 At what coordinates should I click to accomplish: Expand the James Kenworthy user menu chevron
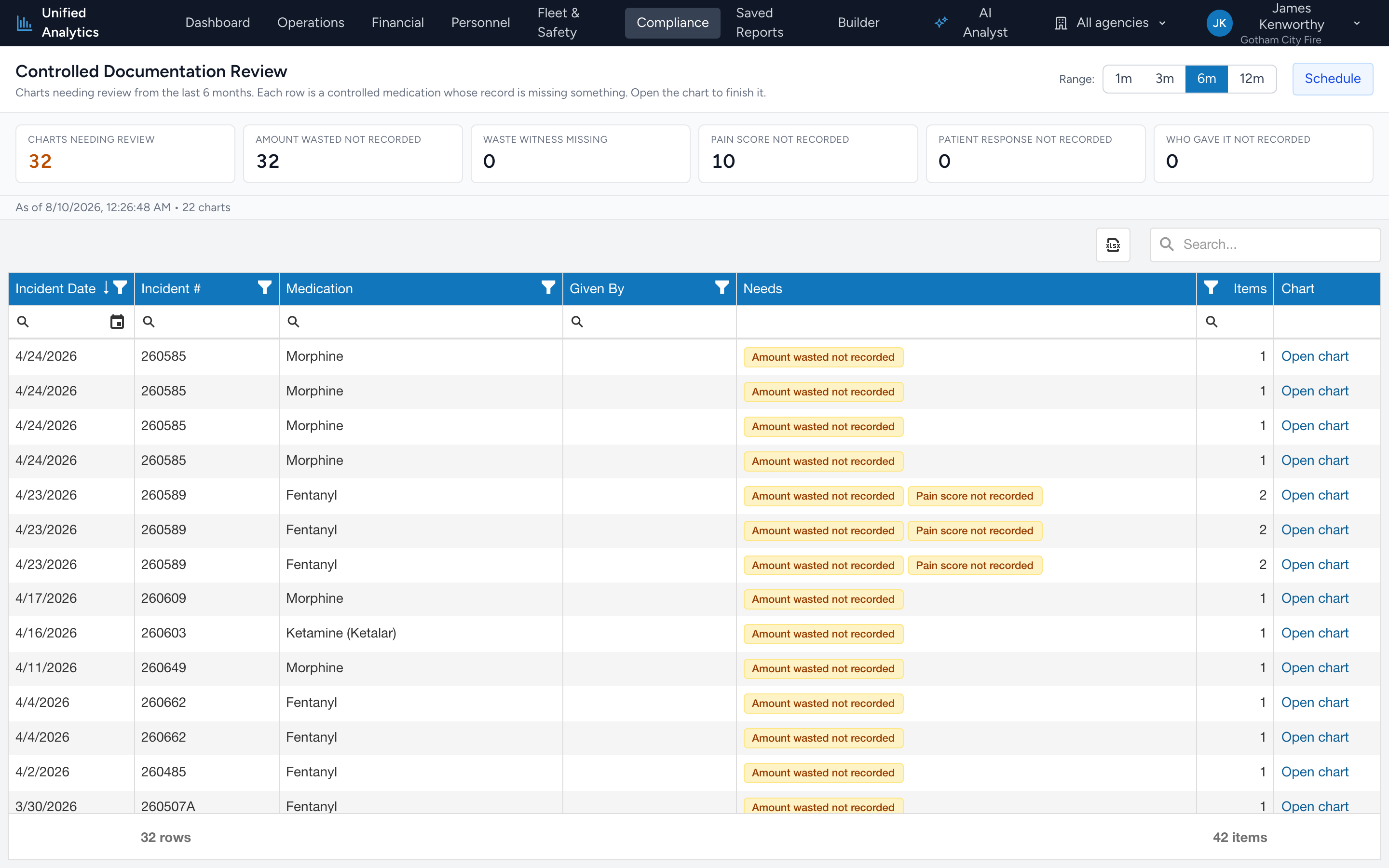tap(1357, 23)
